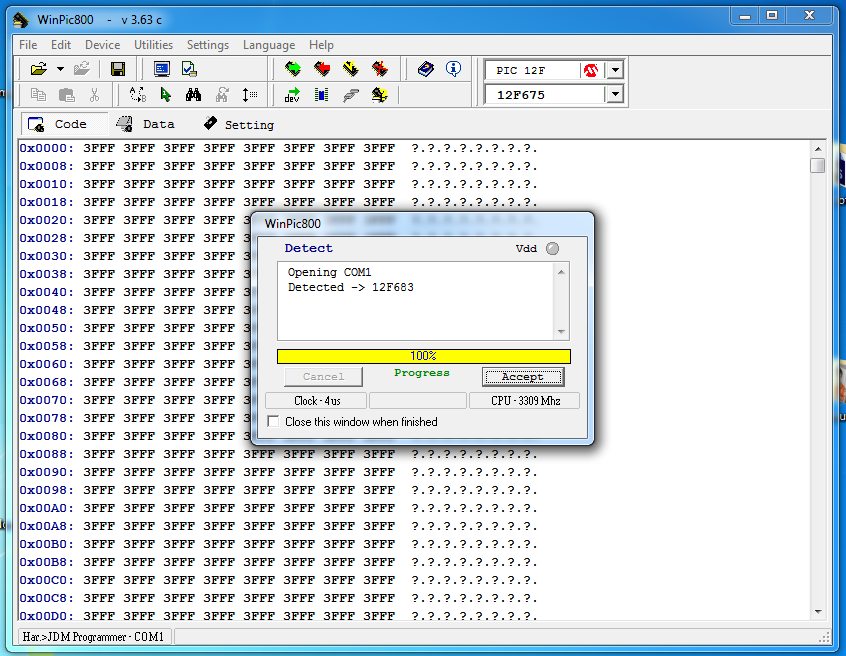The height and width of the screenshot is (656, 846).
Task: Open the Language menu
Action: pos(269,45)
